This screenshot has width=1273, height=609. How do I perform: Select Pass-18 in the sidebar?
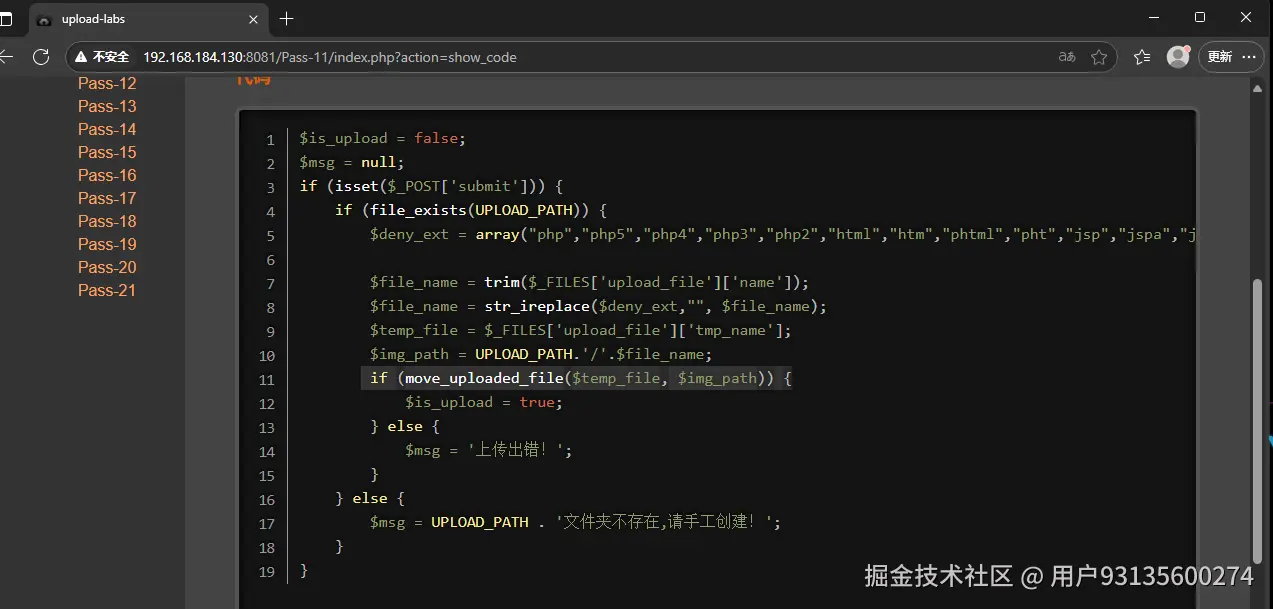pyautogui.click(x=106, y=221)
